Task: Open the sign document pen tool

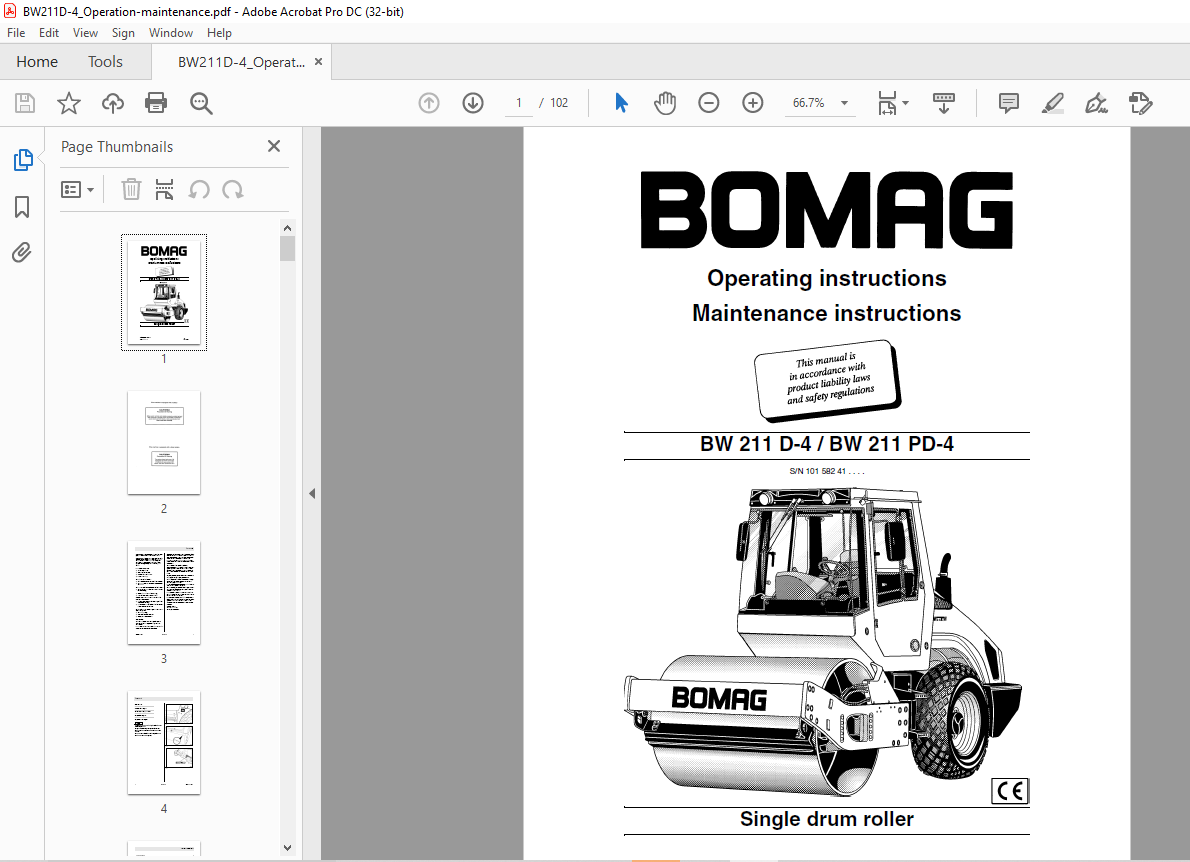Action: (1097, 102)
